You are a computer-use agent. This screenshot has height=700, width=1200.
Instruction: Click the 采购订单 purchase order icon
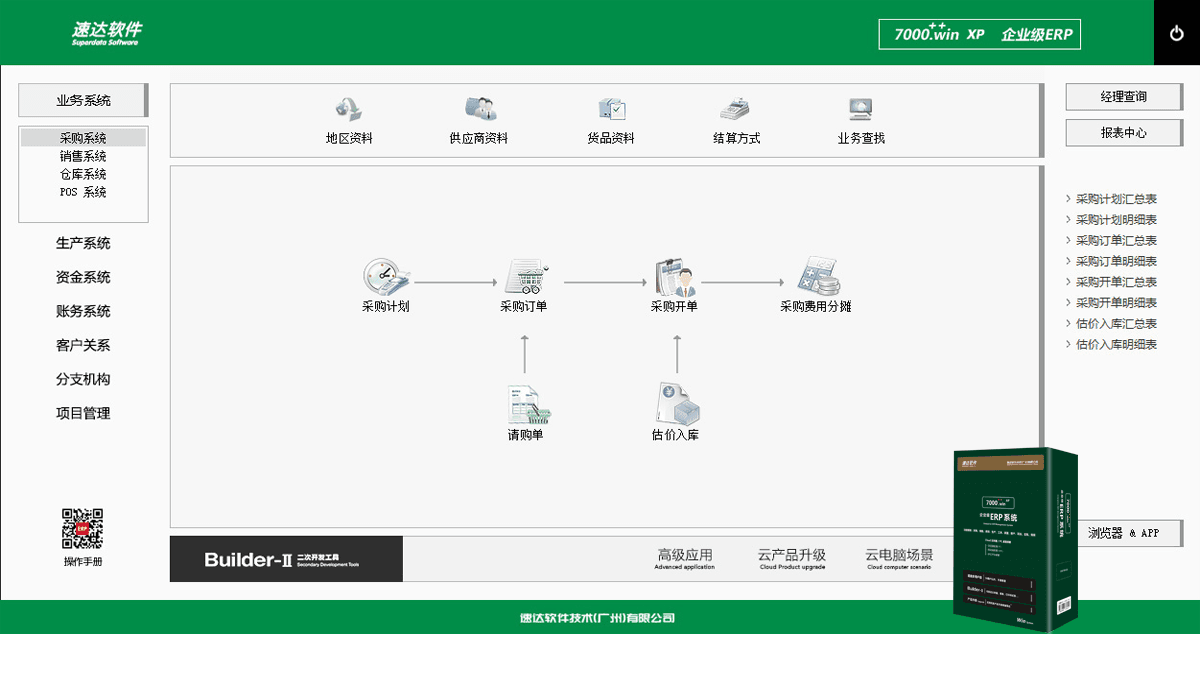524,277
